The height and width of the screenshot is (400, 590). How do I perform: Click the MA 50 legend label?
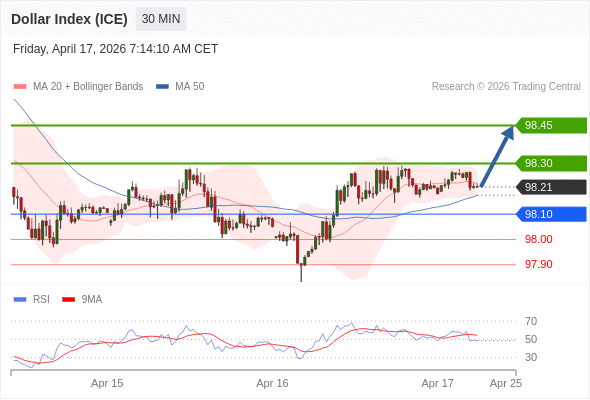[190, 87]
